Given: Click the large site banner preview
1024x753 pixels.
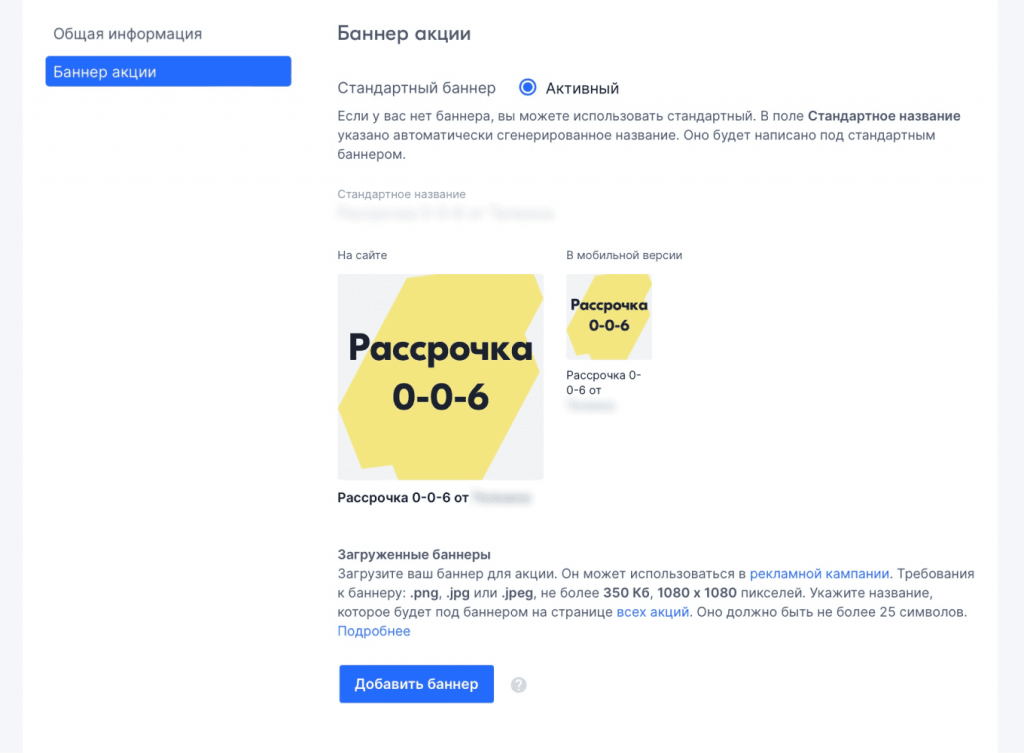Looking at the screenshot, I should (x=440, y=377).
